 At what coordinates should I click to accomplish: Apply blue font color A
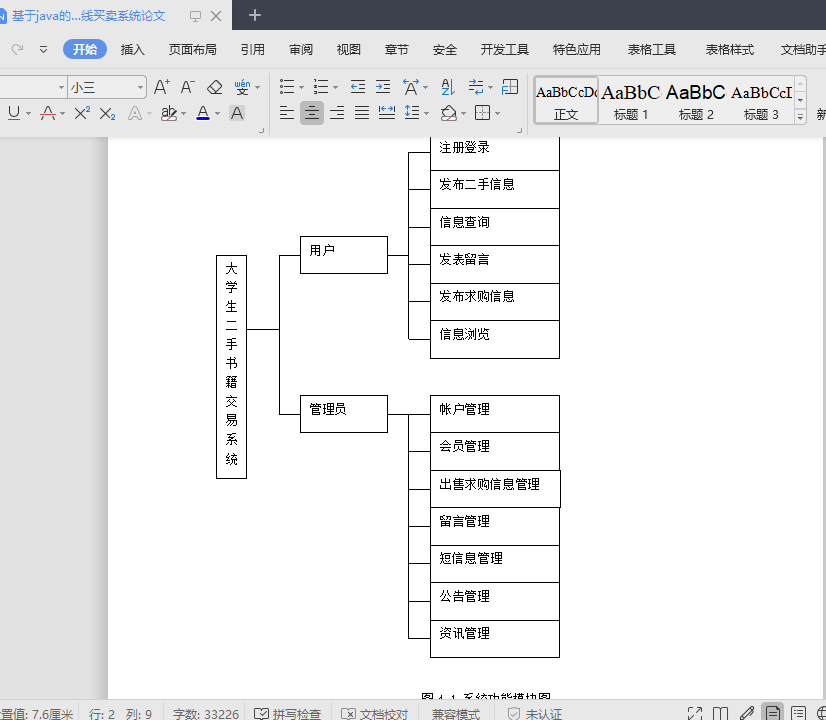coord(203,113)
